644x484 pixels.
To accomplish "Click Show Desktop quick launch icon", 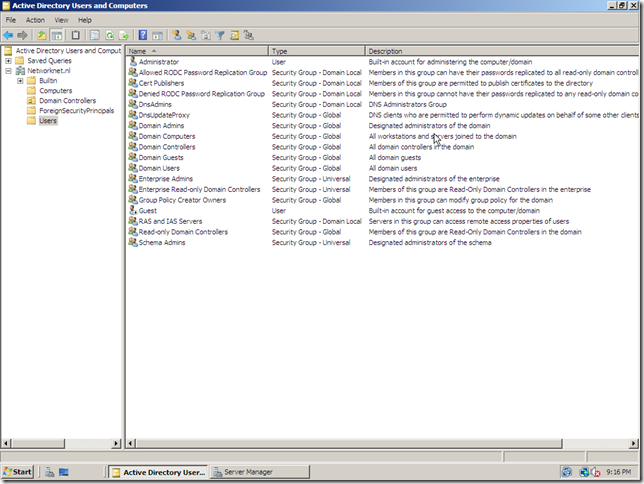I will 64,472.
